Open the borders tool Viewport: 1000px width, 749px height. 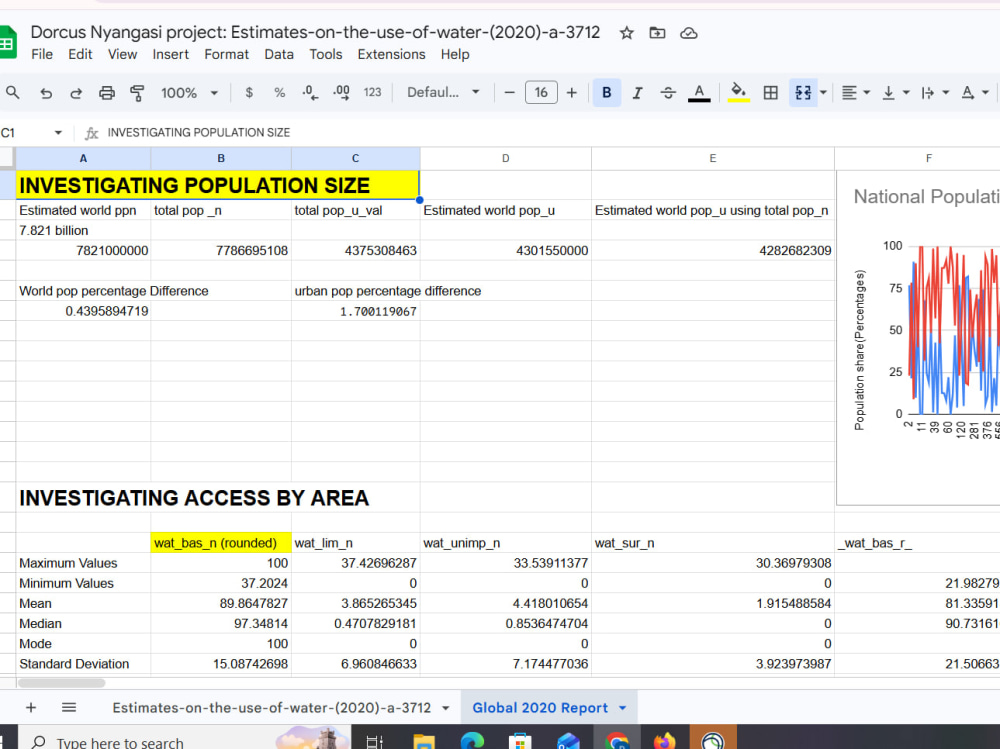point(770,93)
